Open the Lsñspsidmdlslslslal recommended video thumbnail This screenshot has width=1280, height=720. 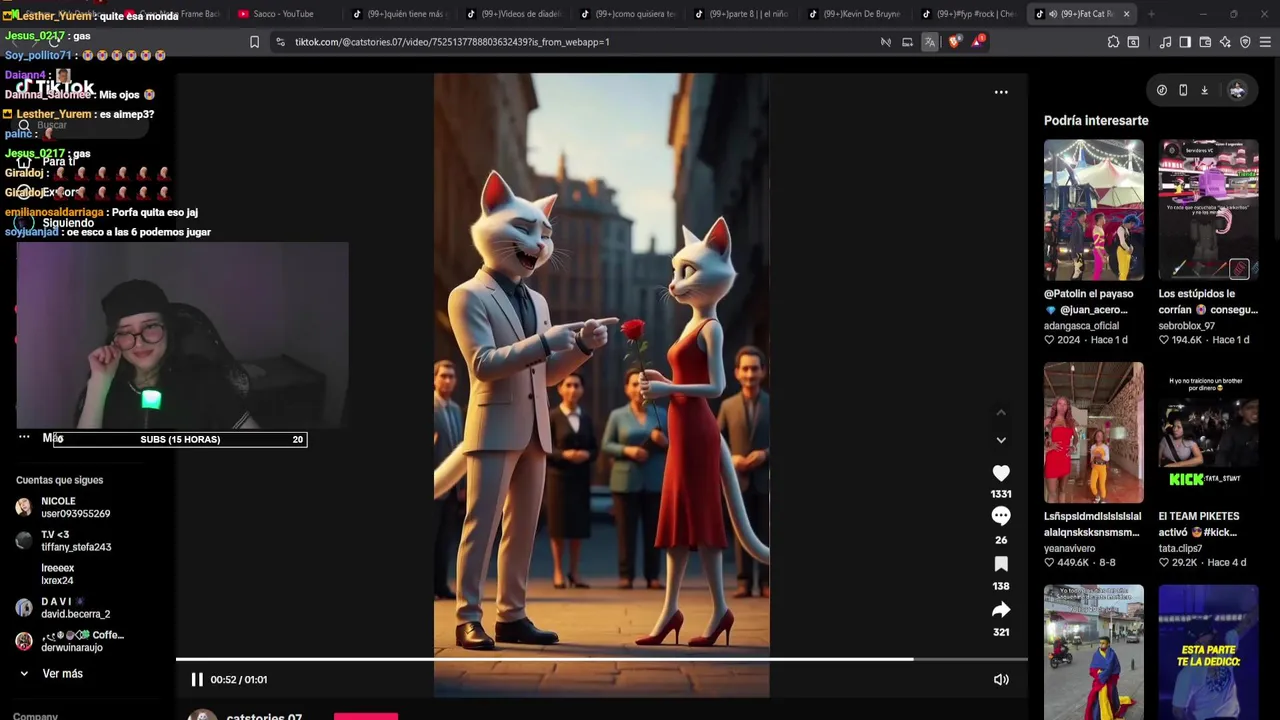[1093, 433]
